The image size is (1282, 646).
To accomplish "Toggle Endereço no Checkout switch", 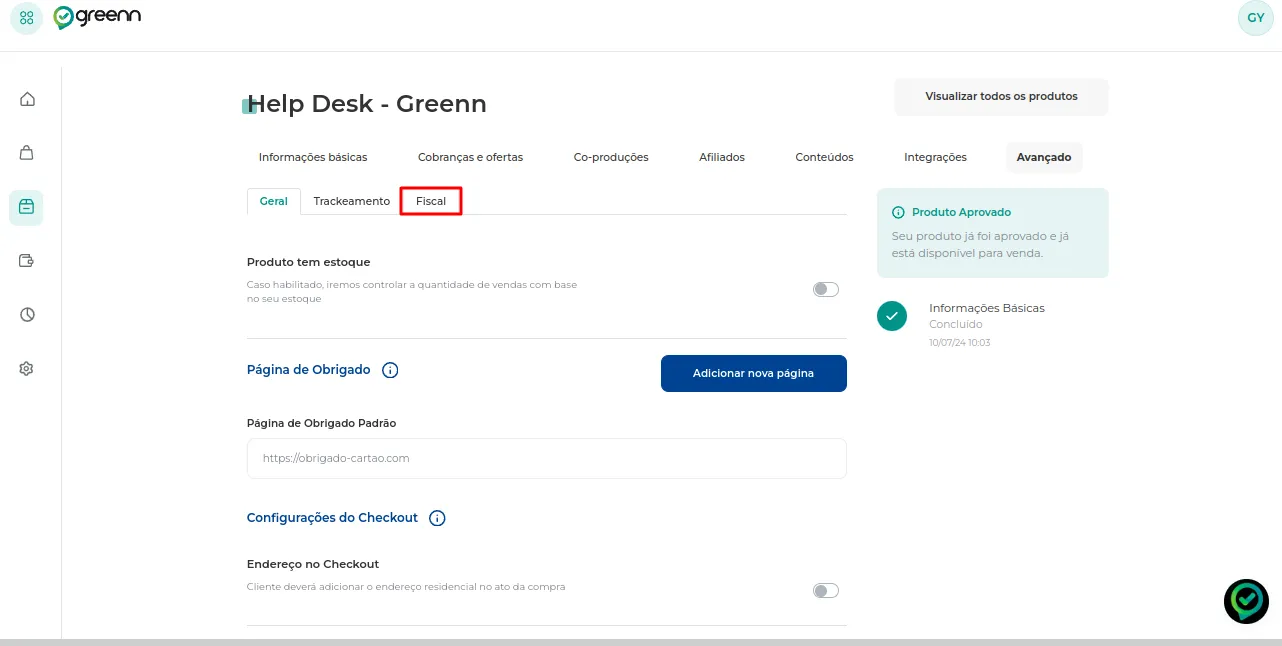I will tap(826, 591).
